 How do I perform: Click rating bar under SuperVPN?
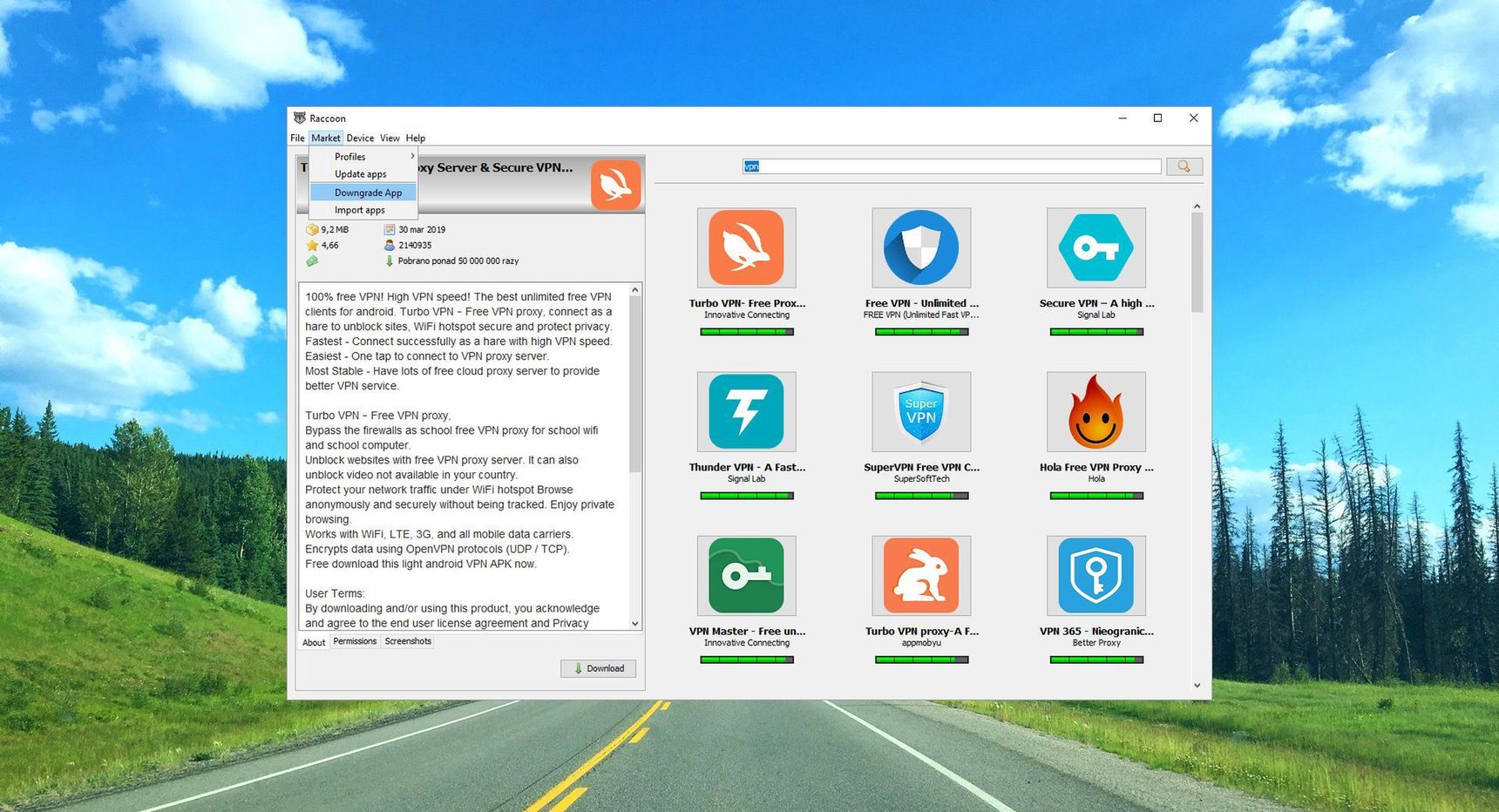921,496
